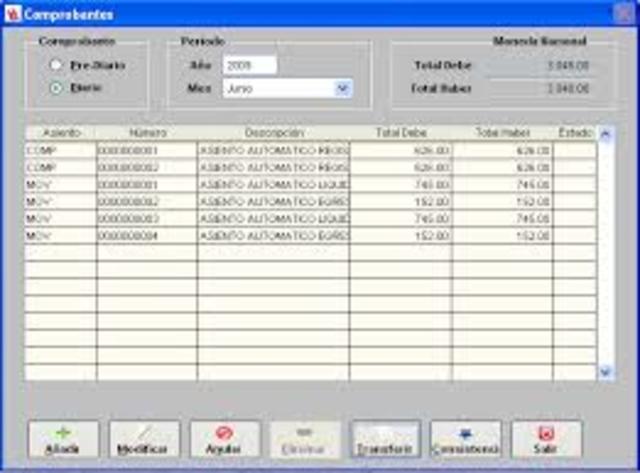Select the MOV row numbered 0000000004
Image resolution: width=640 pixels, height=473 pixels.
click(311, 236)
